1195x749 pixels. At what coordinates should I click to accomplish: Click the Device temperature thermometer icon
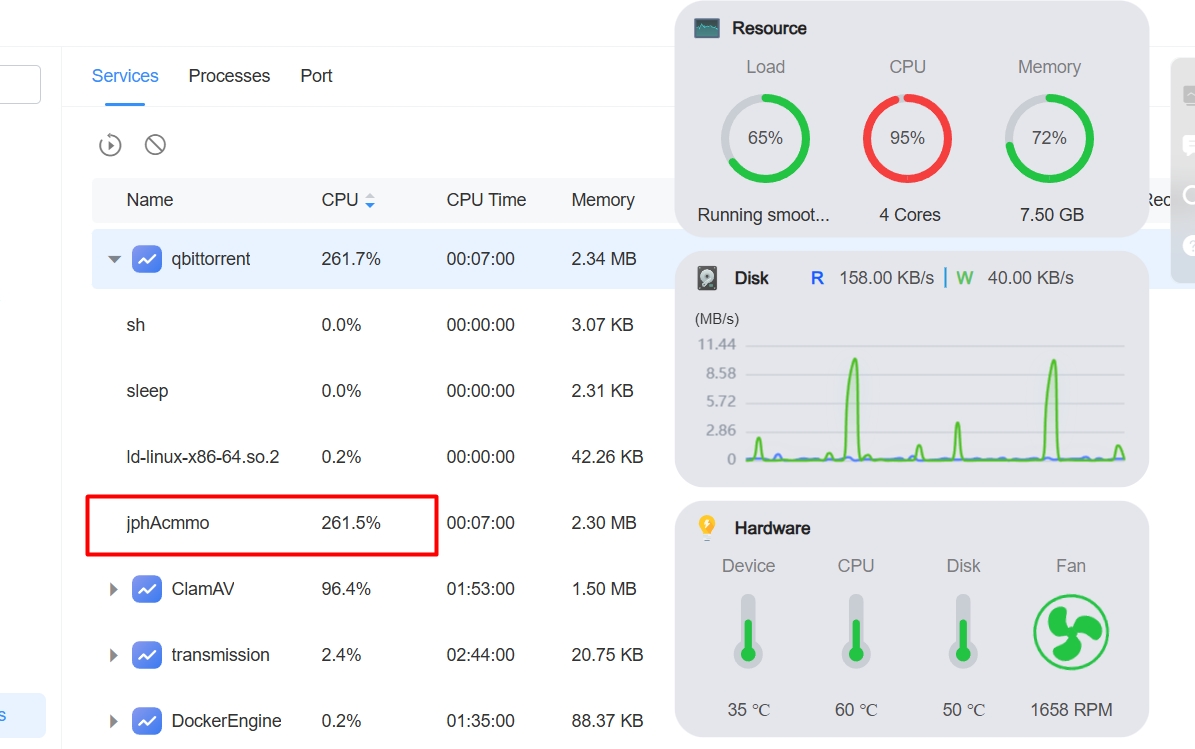coord(748,631)
